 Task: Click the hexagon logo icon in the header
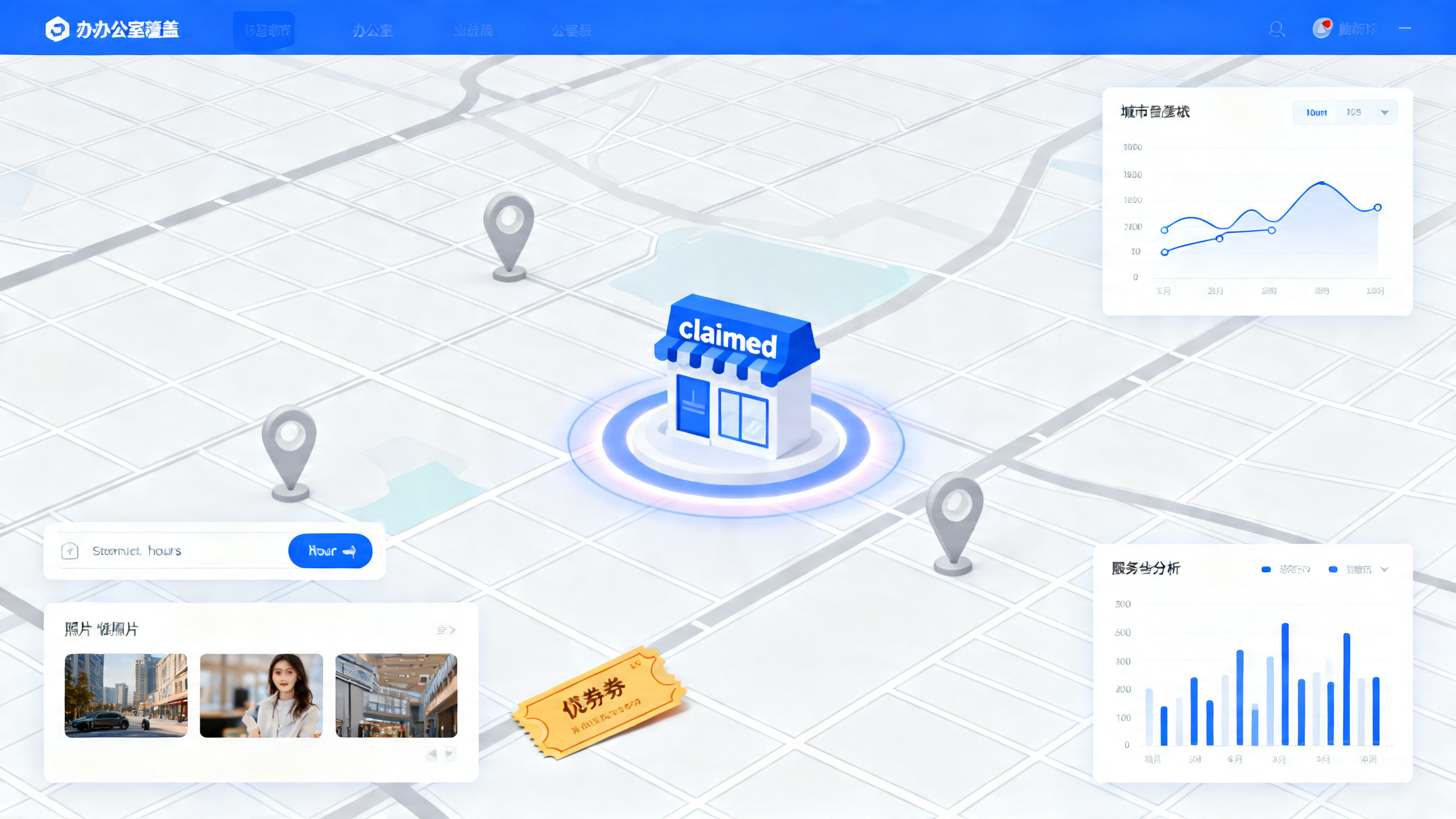click(57, 29)
